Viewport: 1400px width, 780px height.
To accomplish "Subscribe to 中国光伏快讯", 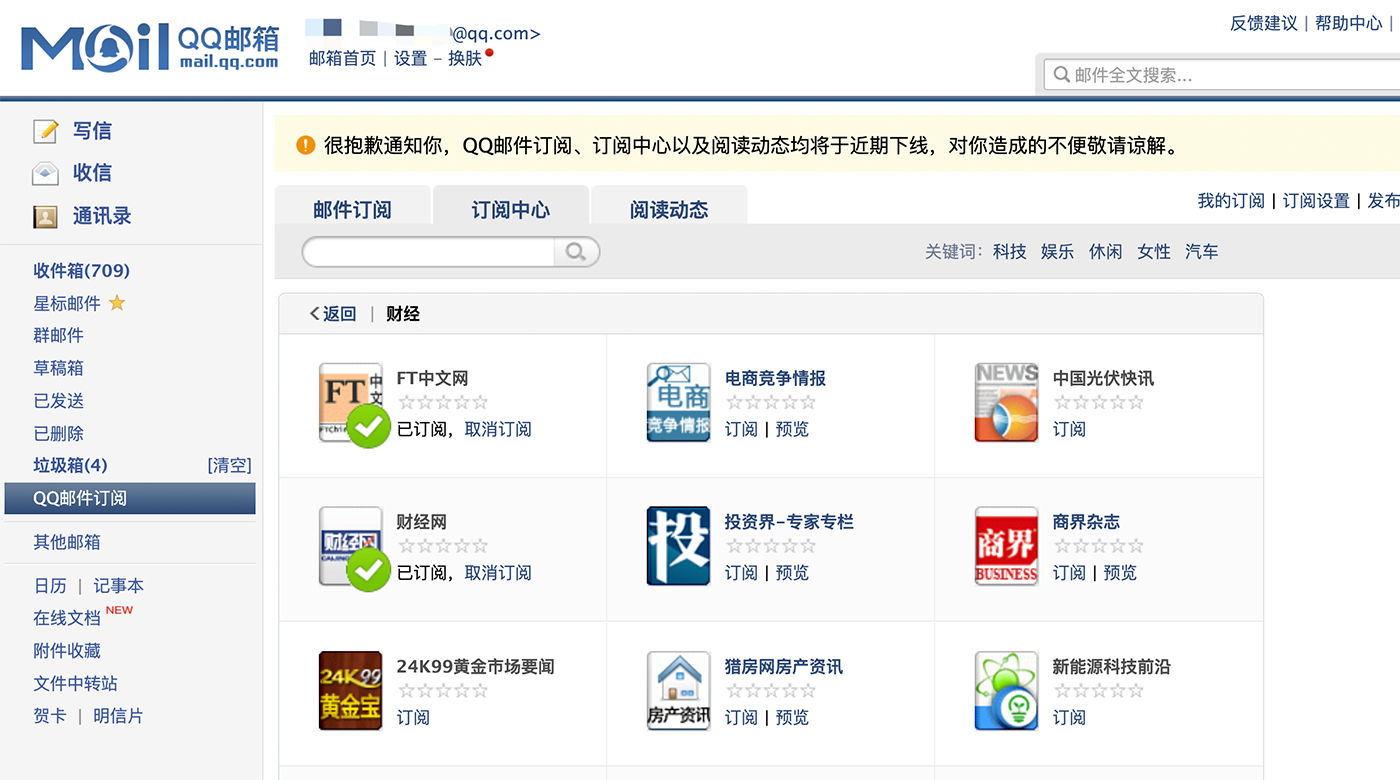I will point(1069,429).
